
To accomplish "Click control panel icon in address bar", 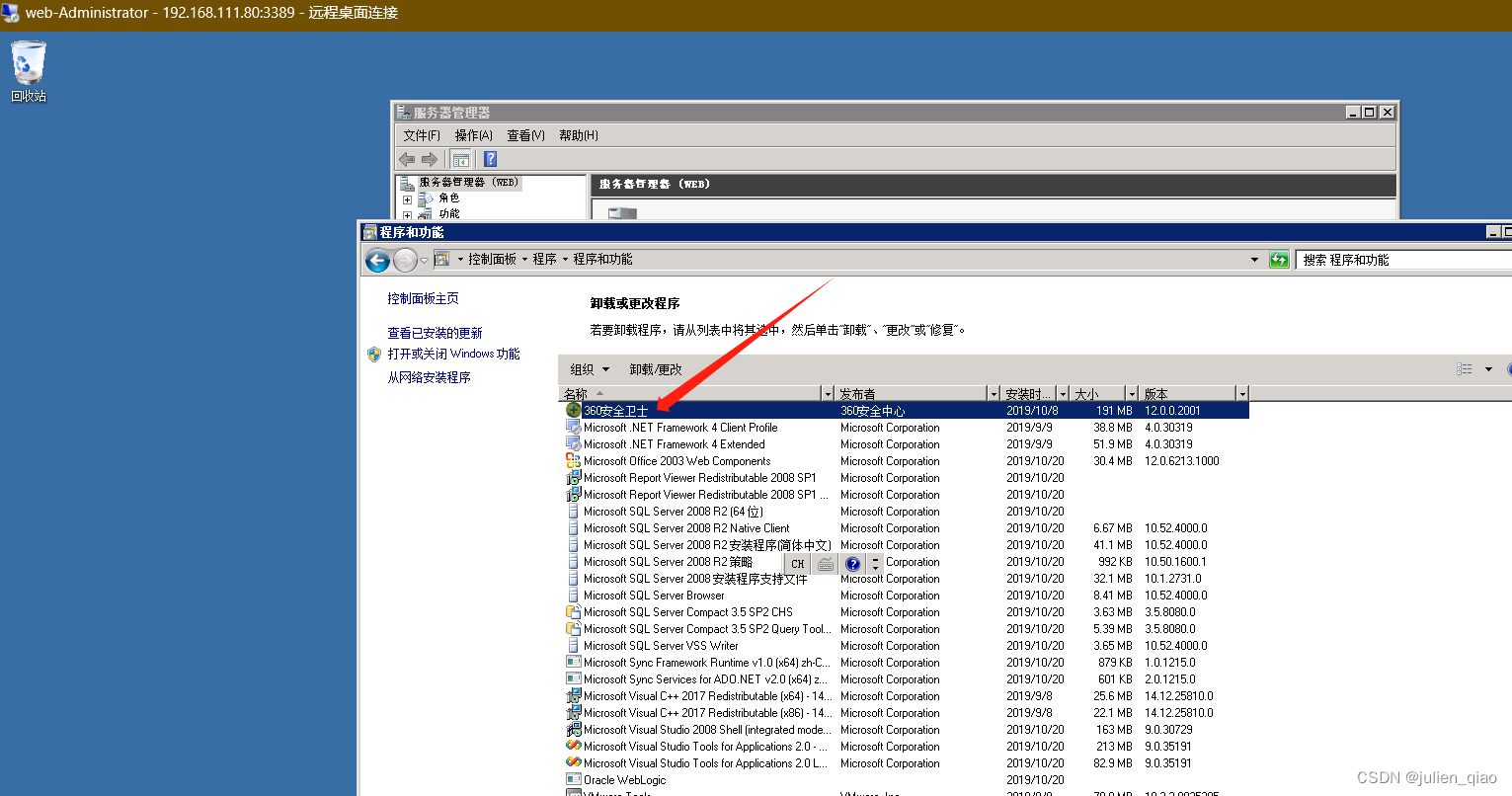I will coord(442,259).
